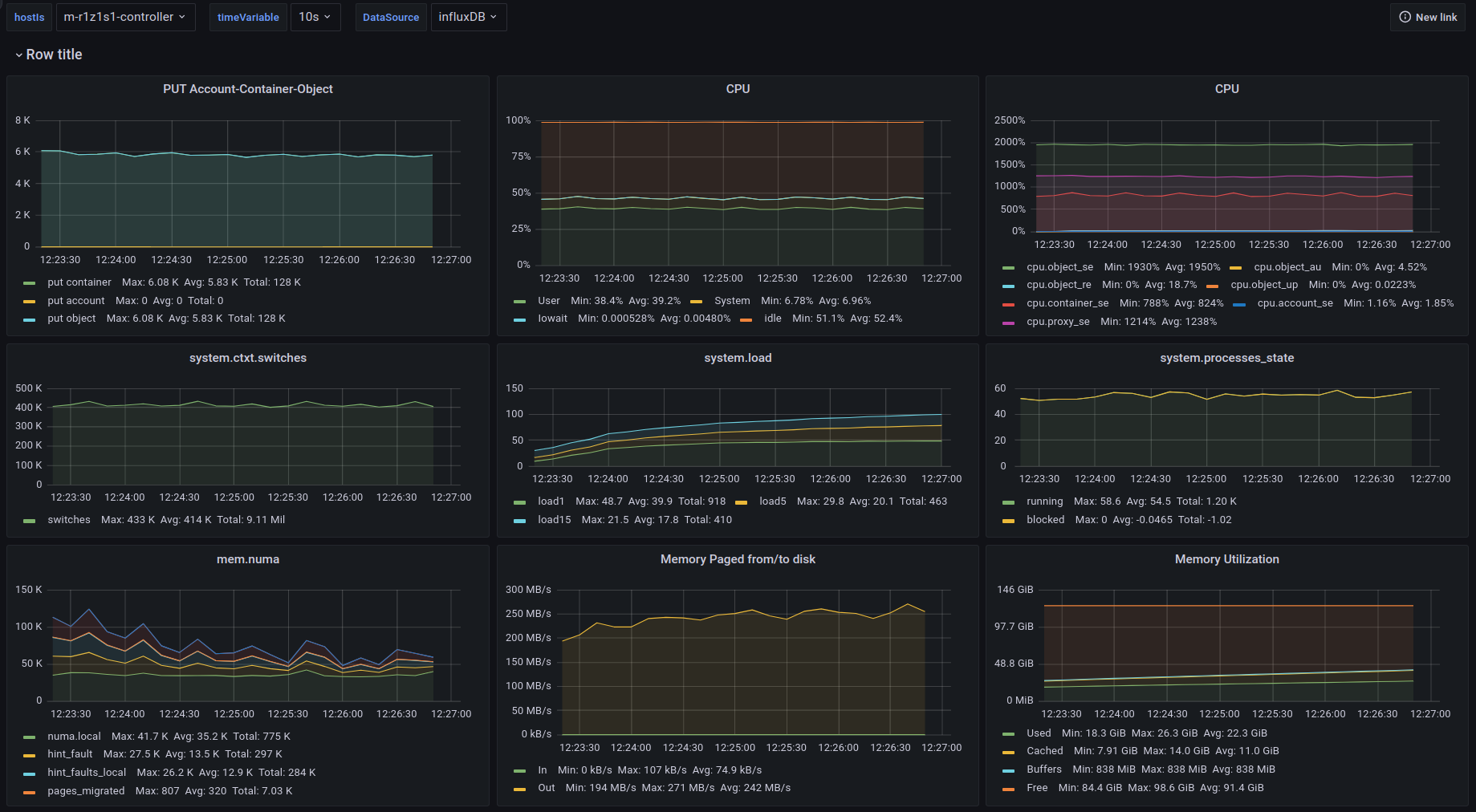Collapse the Row title chevron
The width and height of the screenshot is (1476, 812).
[18, 55]
